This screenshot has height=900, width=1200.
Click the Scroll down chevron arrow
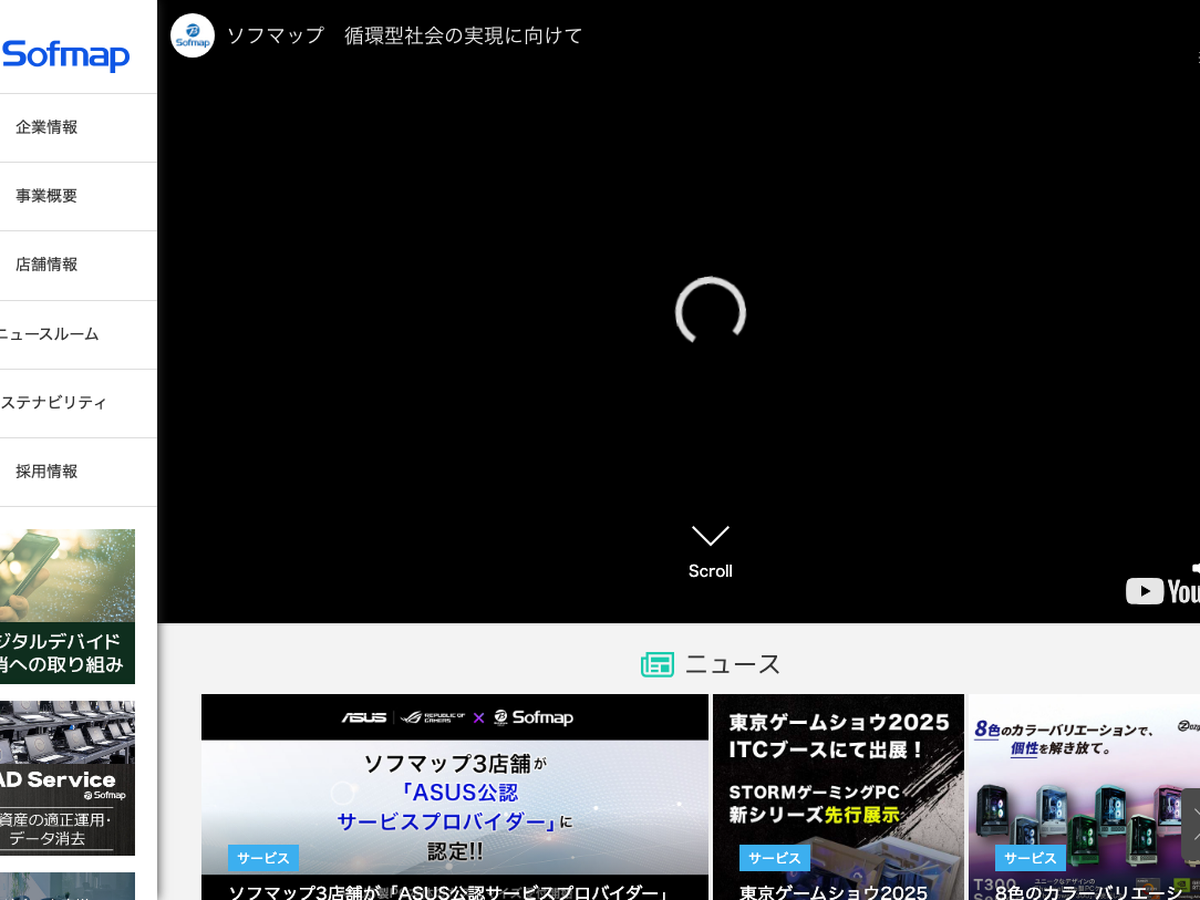[710, 537]
